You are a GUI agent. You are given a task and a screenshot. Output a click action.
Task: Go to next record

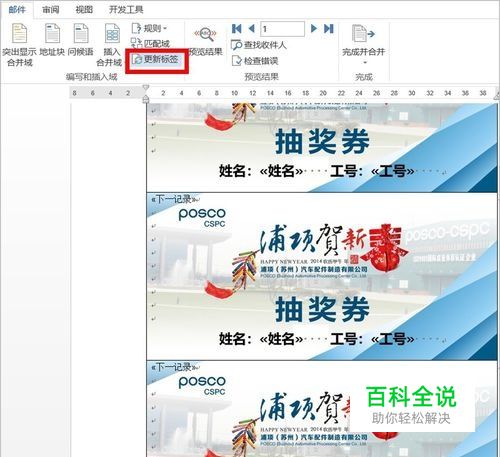click(313, 29)
